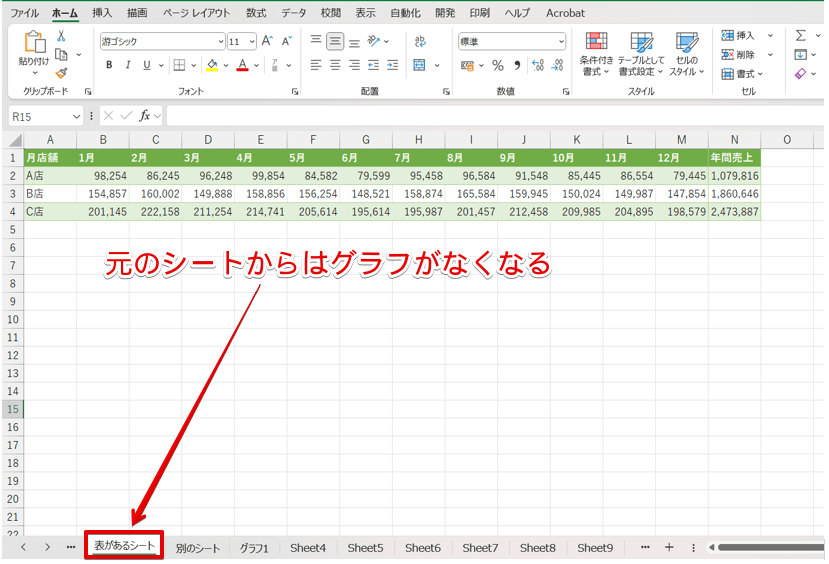The width and height of the screenshot is (829, 564).
Task: Click the Merge and Center icon
Action: tap(419, 65)
